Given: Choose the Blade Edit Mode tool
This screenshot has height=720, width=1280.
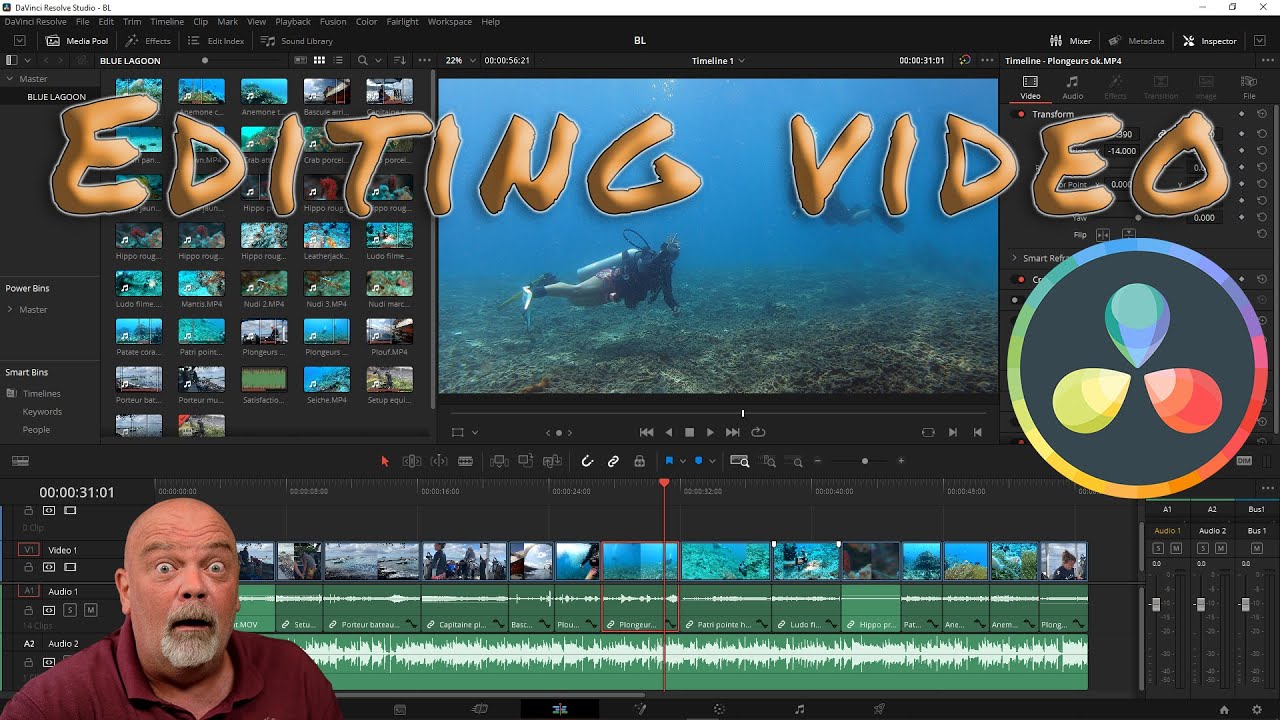Looking at the screenshot, I should tap(465, 461).
